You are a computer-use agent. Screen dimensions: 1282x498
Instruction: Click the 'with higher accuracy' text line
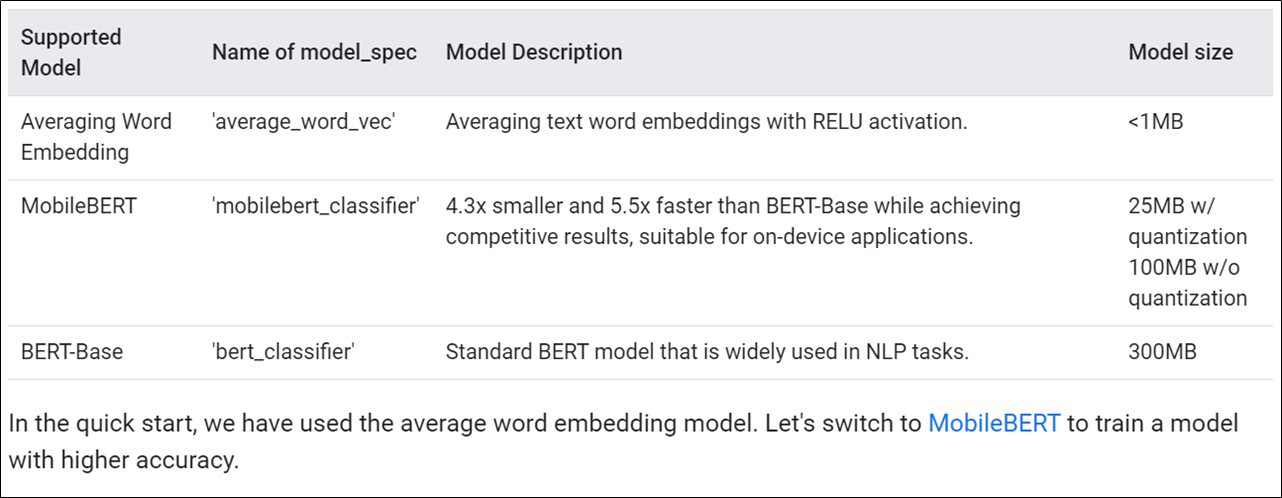coord(125,460)
